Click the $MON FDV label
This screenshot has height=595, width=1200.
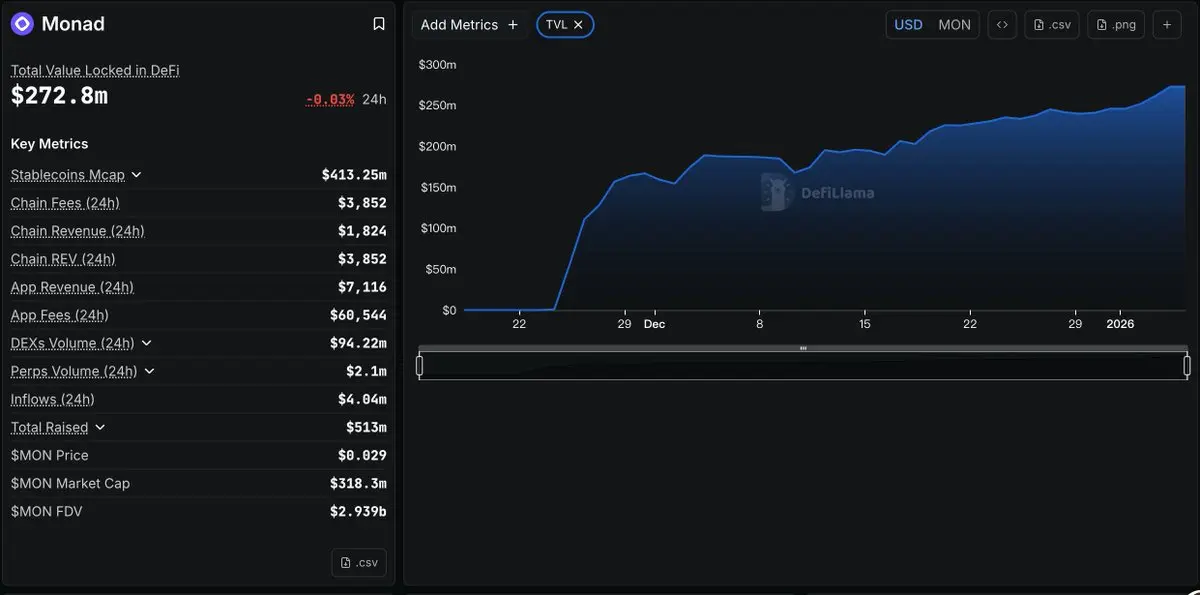[x=47, y=511]
